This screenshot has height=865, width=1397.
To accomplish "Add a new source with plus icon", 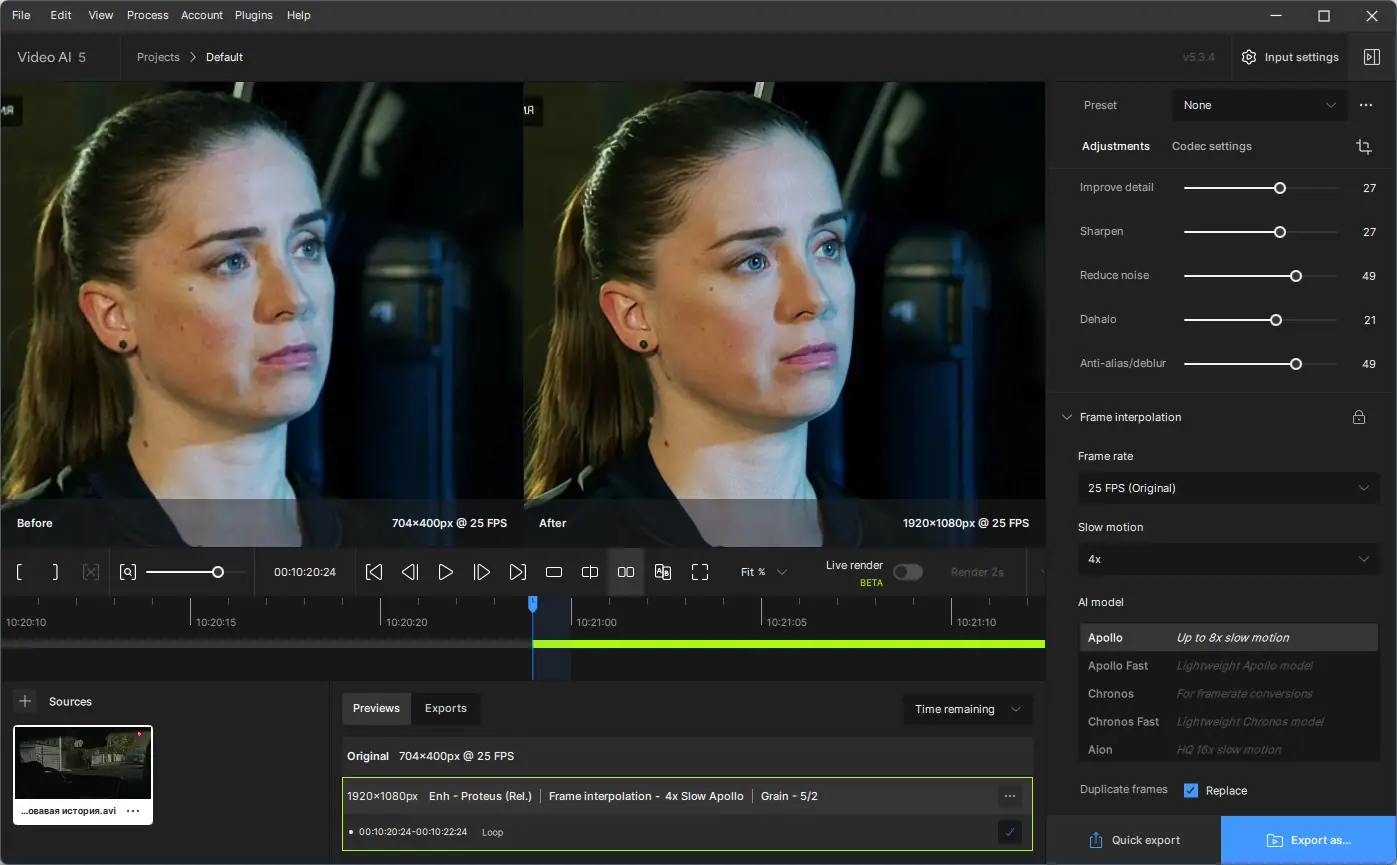I will [26, 701].
